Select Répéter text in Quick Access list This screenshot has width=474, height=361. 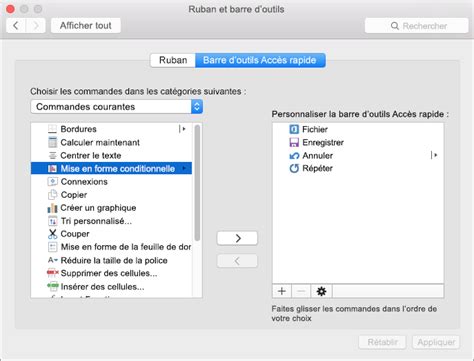[317, 168]
